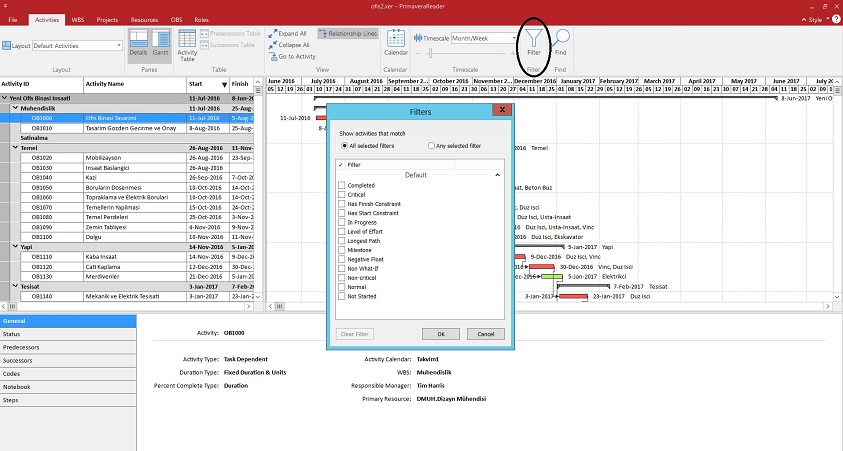The height and width of the screenshot is (451, 843).
Task: Toggle the Details pane icon
Action: pyautogui.click(x=140, y=43)
